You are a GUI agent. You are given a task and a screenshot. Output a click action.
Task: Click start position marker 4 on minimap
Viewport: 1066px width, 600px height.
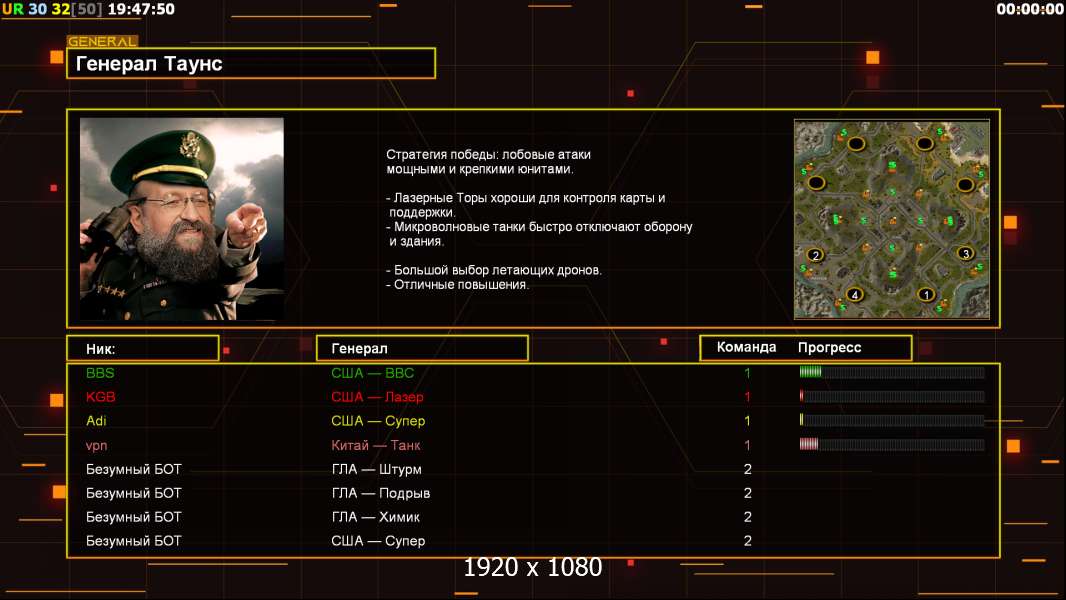[855, 294]
